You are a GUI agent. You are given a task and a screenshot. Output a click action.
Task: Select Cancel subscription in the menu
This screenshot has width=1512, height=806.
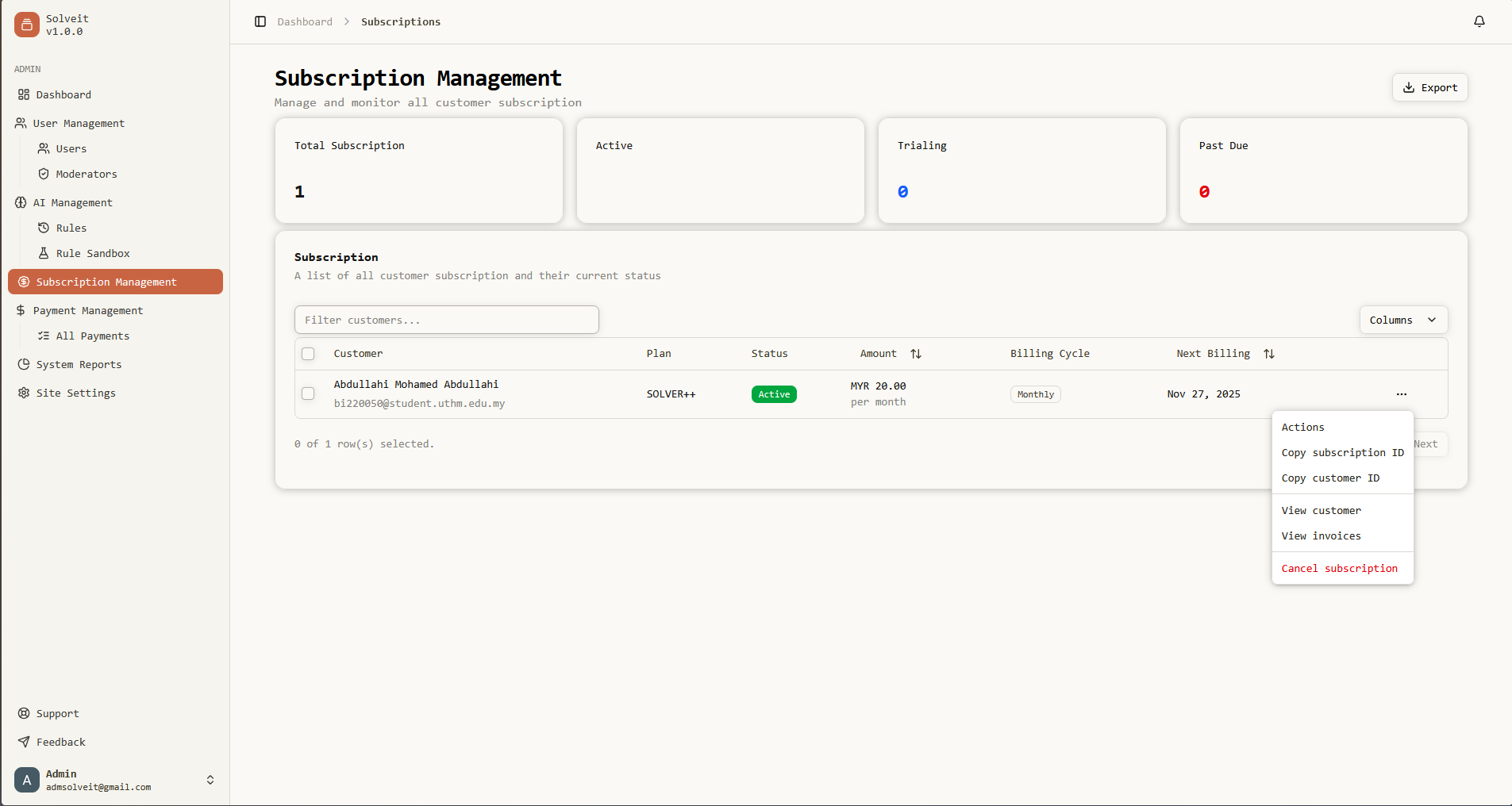(x=1339, y=568)
